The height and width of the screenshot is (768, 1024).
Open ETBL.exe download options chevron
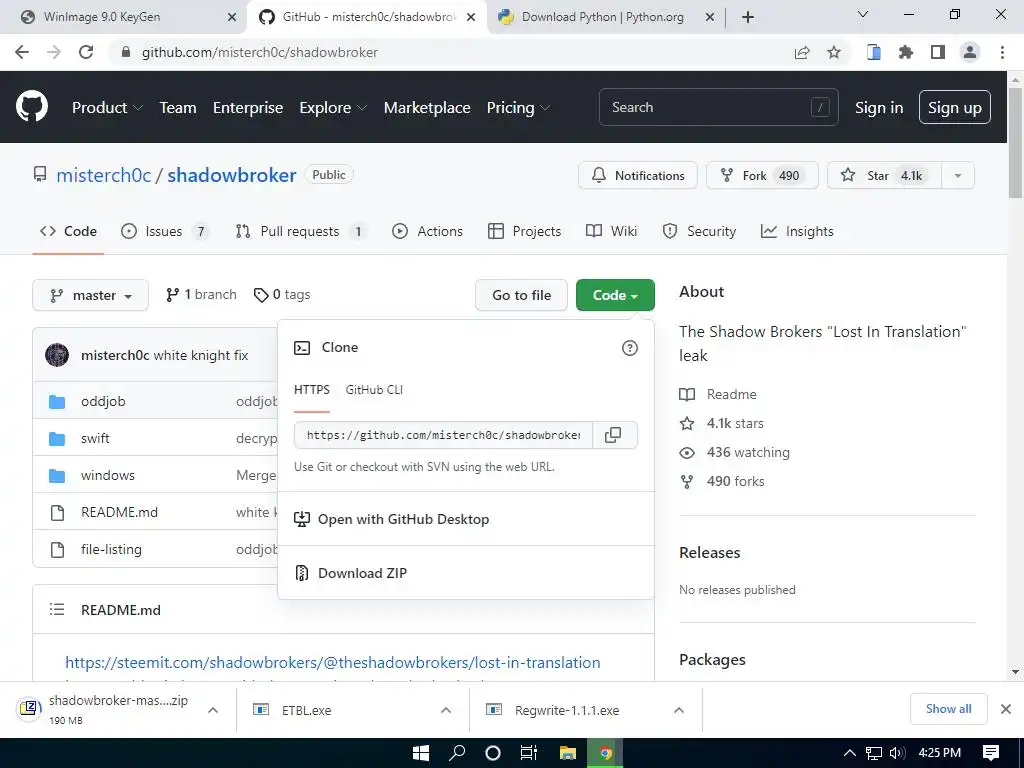(446, 710)
